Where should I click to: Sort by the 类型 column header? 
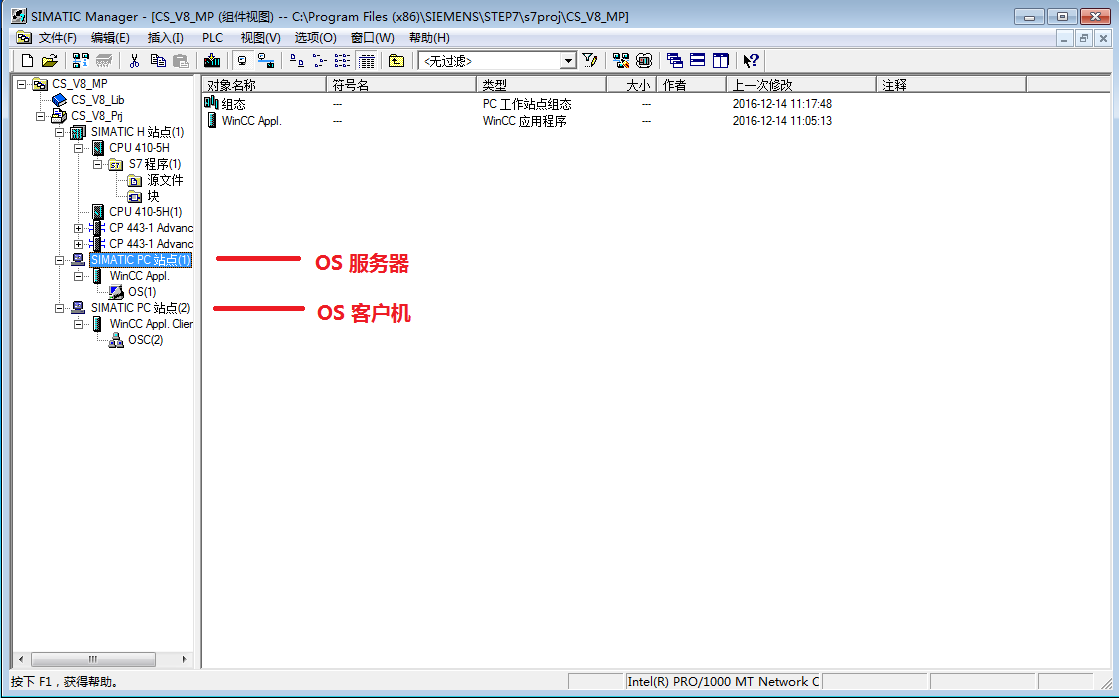(x=542, y=85)
